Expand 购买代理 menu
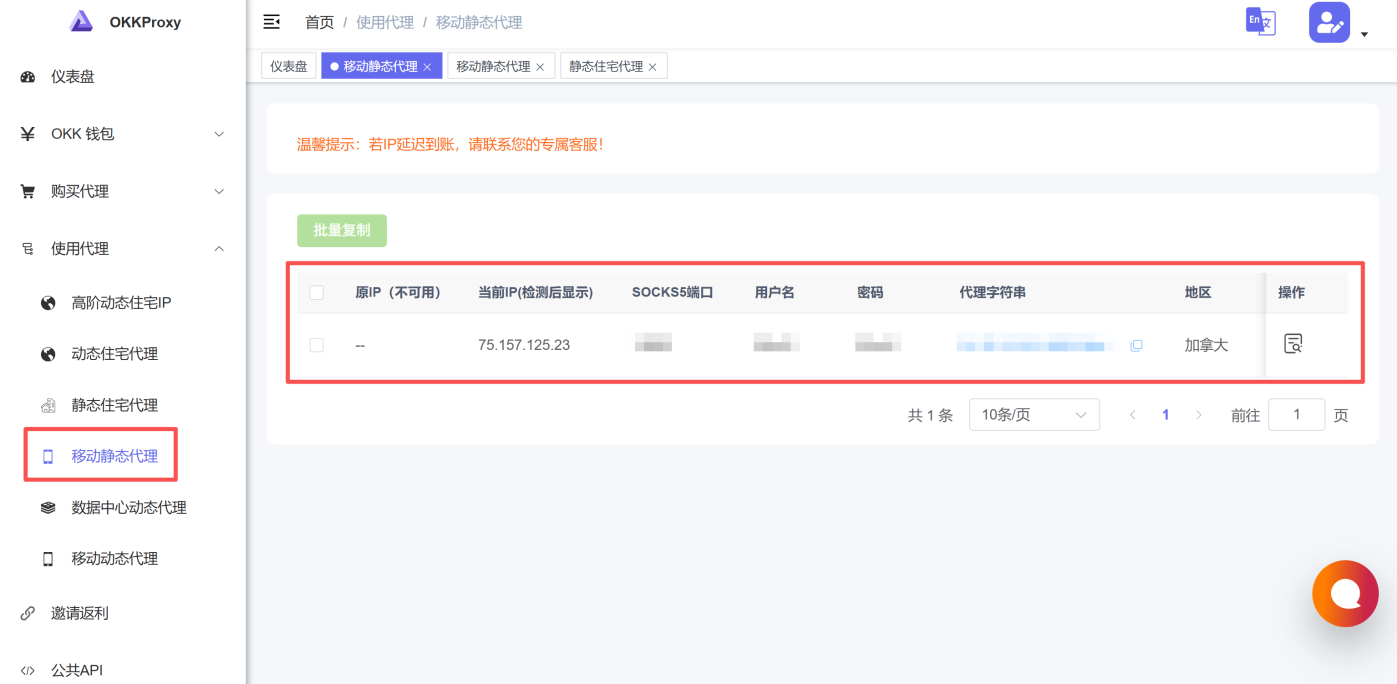This screenshot has height=684, width=1397. (x=123, y=191)
